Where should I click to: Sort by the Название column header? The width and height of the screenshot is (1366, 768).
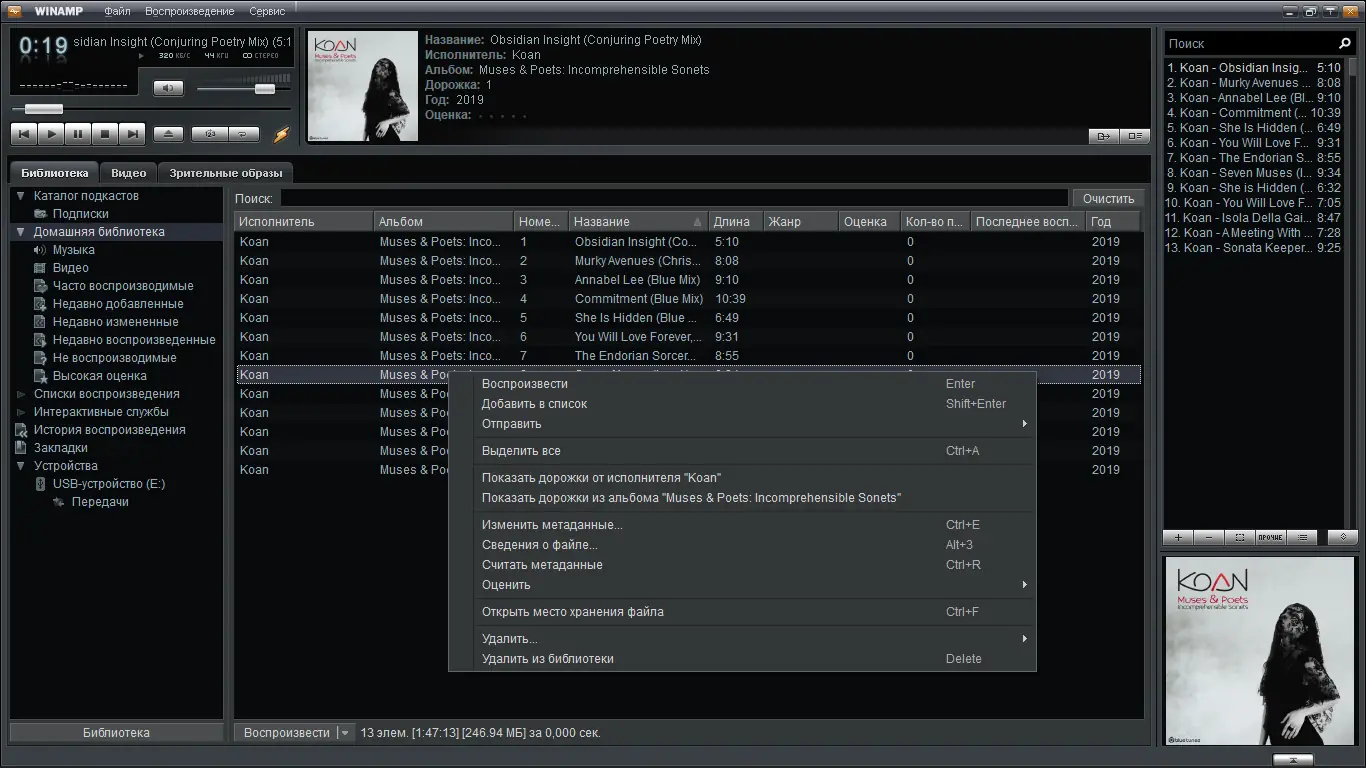[639, 222]
